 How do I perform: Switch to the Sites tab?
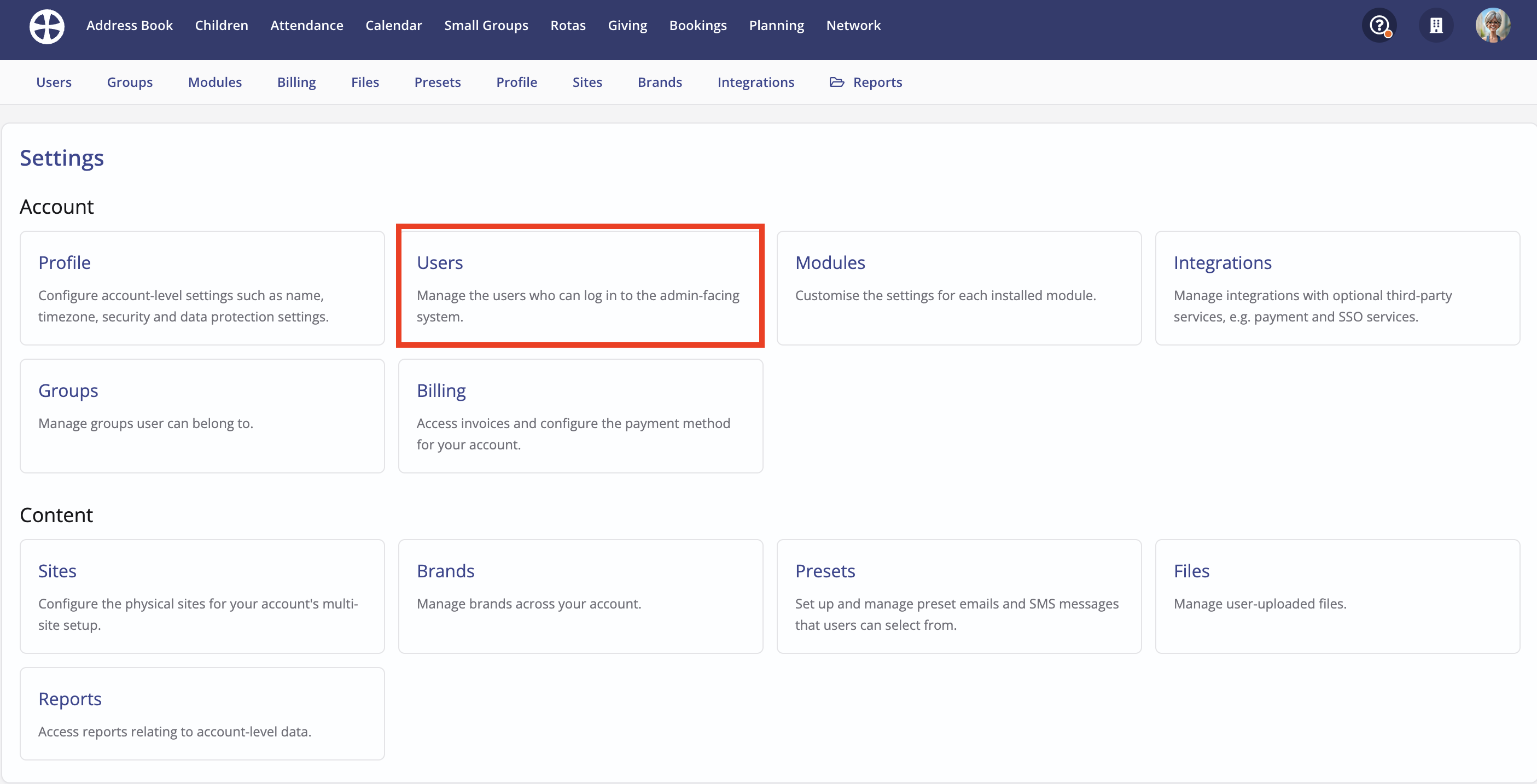[x=587, y=82]
